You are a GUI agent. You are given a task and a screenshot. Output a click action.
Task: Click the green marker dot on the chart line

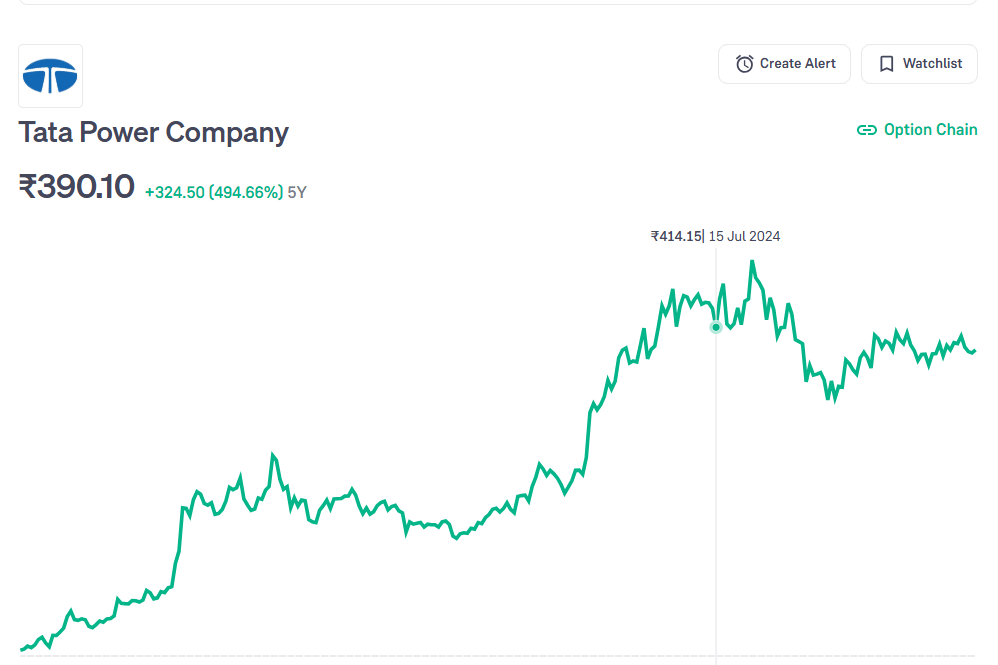[716, 327]
